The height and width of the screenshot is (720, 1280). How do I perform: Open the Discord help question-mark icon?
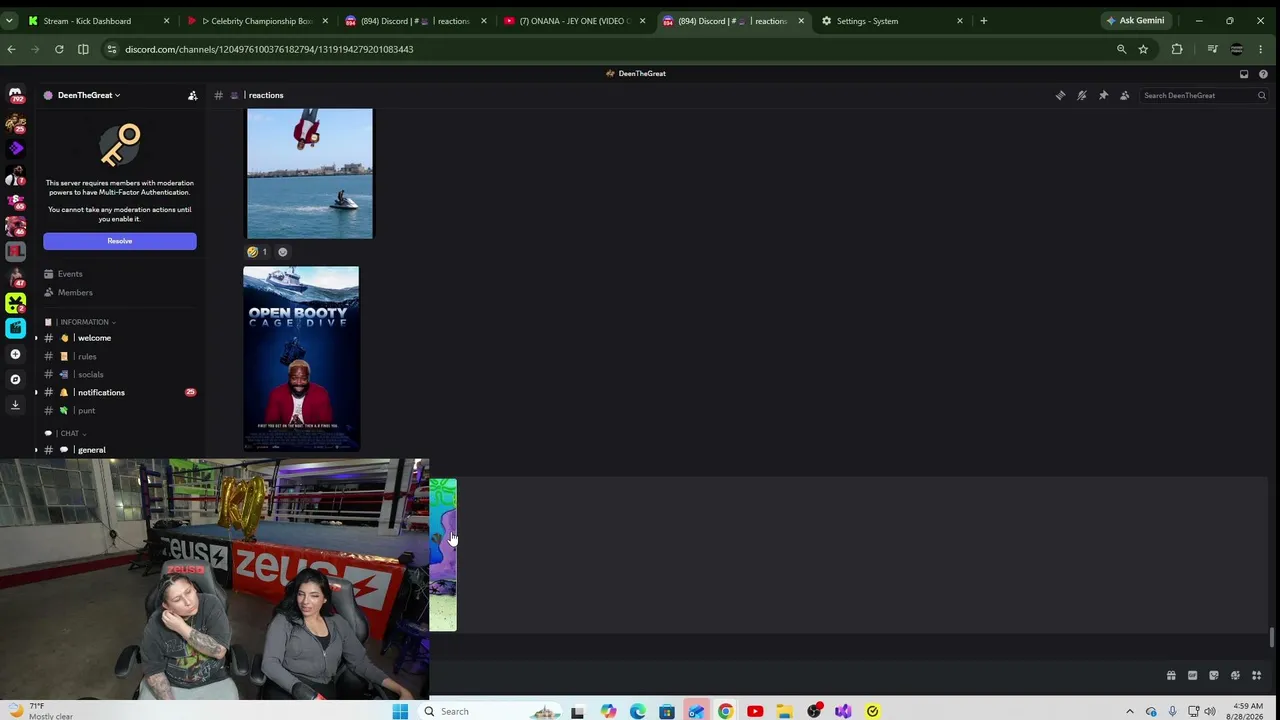(x=1263, y=73)
